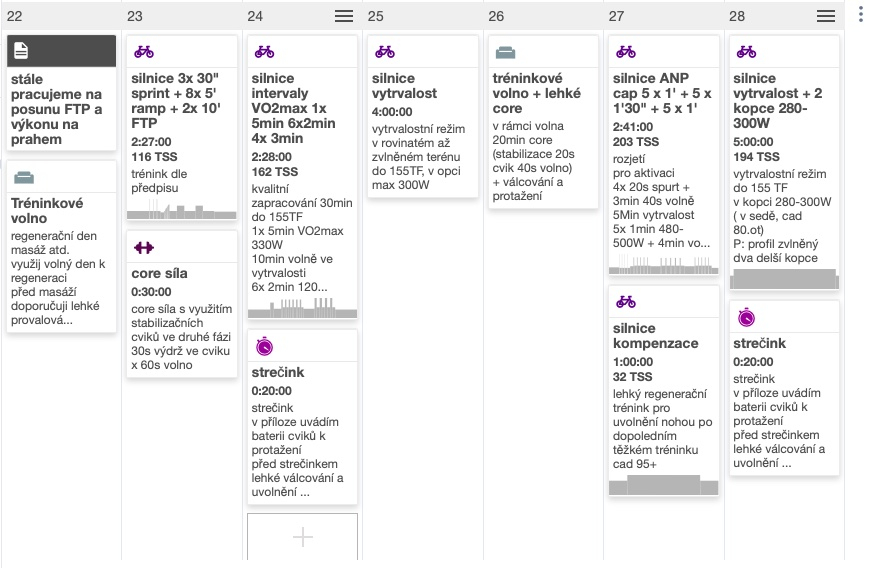Click bike icon of day 23 sprint workout
Viewport: 871px width, 568px height.
tap(144, 52)
